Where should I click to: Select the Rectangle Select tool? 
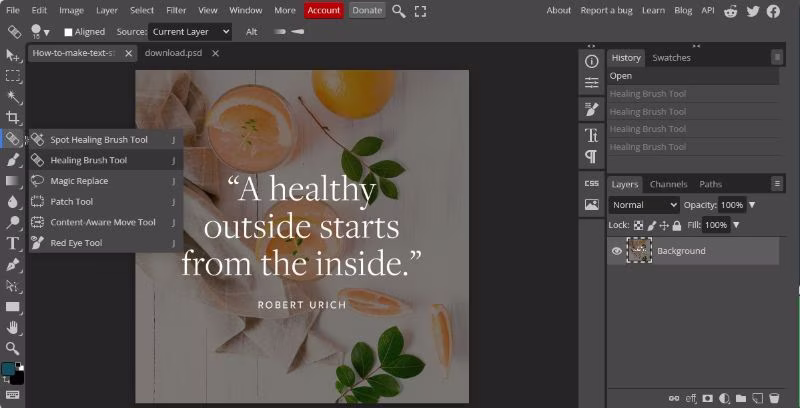(13, 76)
